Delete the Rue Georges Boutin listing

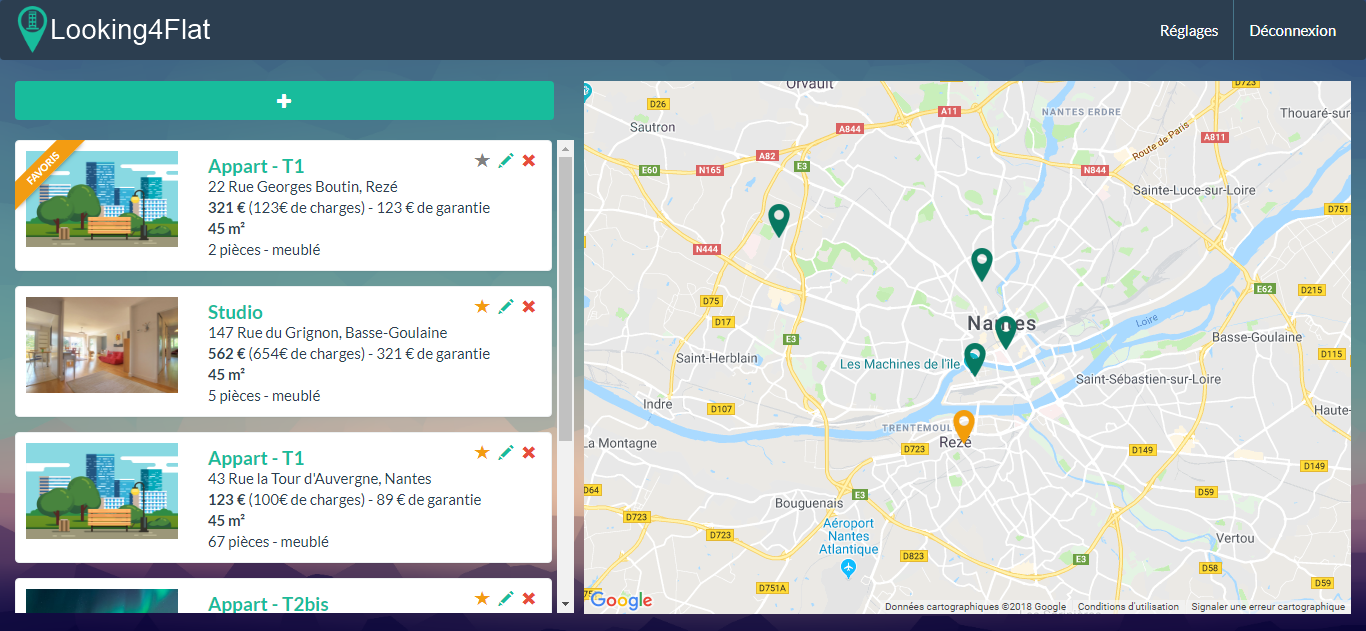point(529,161)
